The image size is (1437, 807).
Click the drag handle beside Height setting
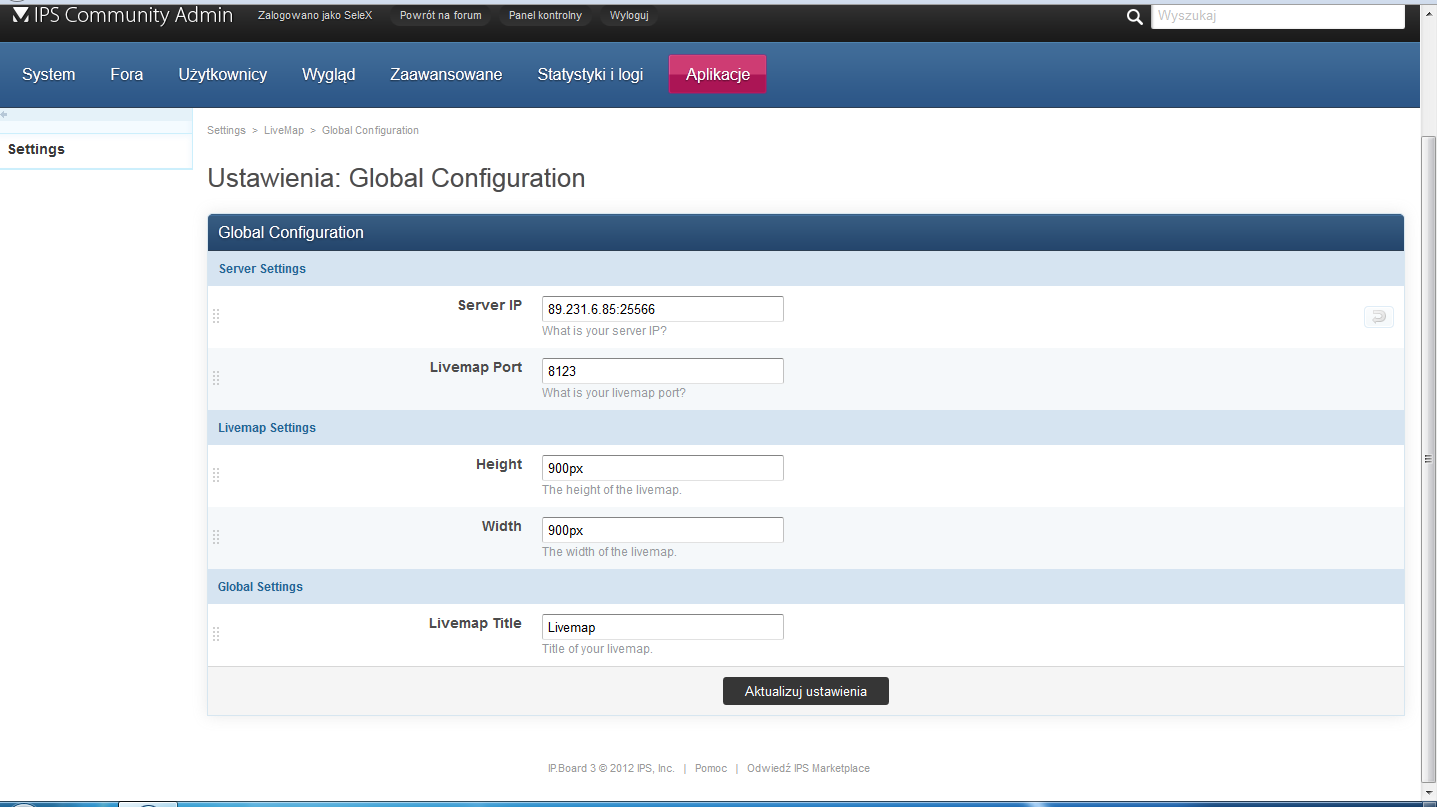(x=216, y=475)
